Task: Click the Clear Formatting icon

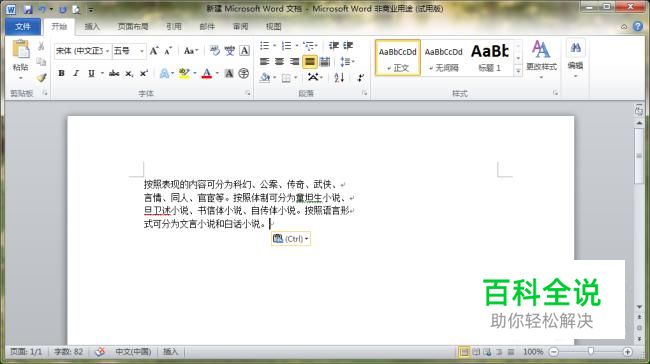Action: pos(214,51)
